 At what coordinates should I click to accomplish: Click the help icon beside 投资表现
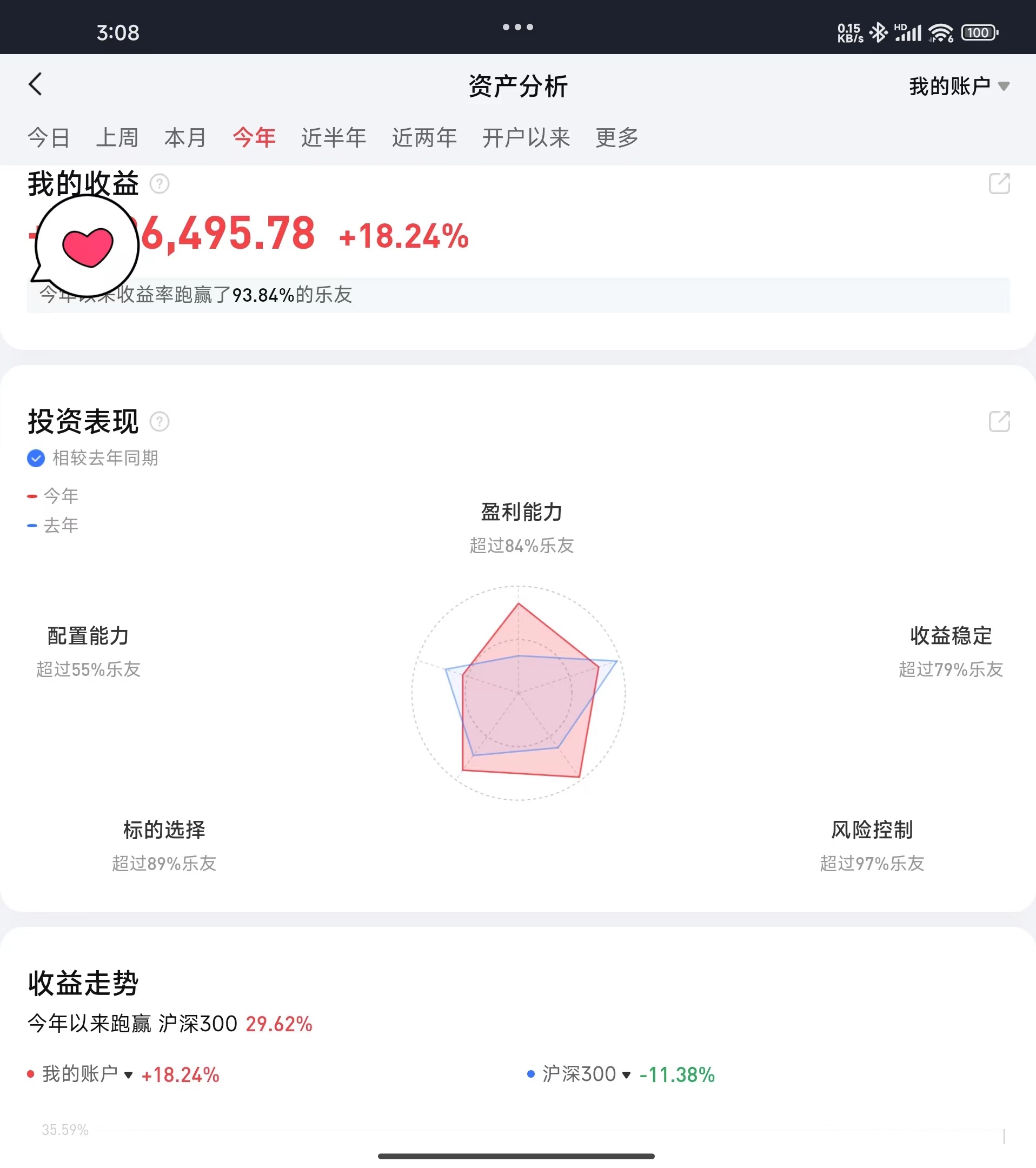tap(160, 422)
